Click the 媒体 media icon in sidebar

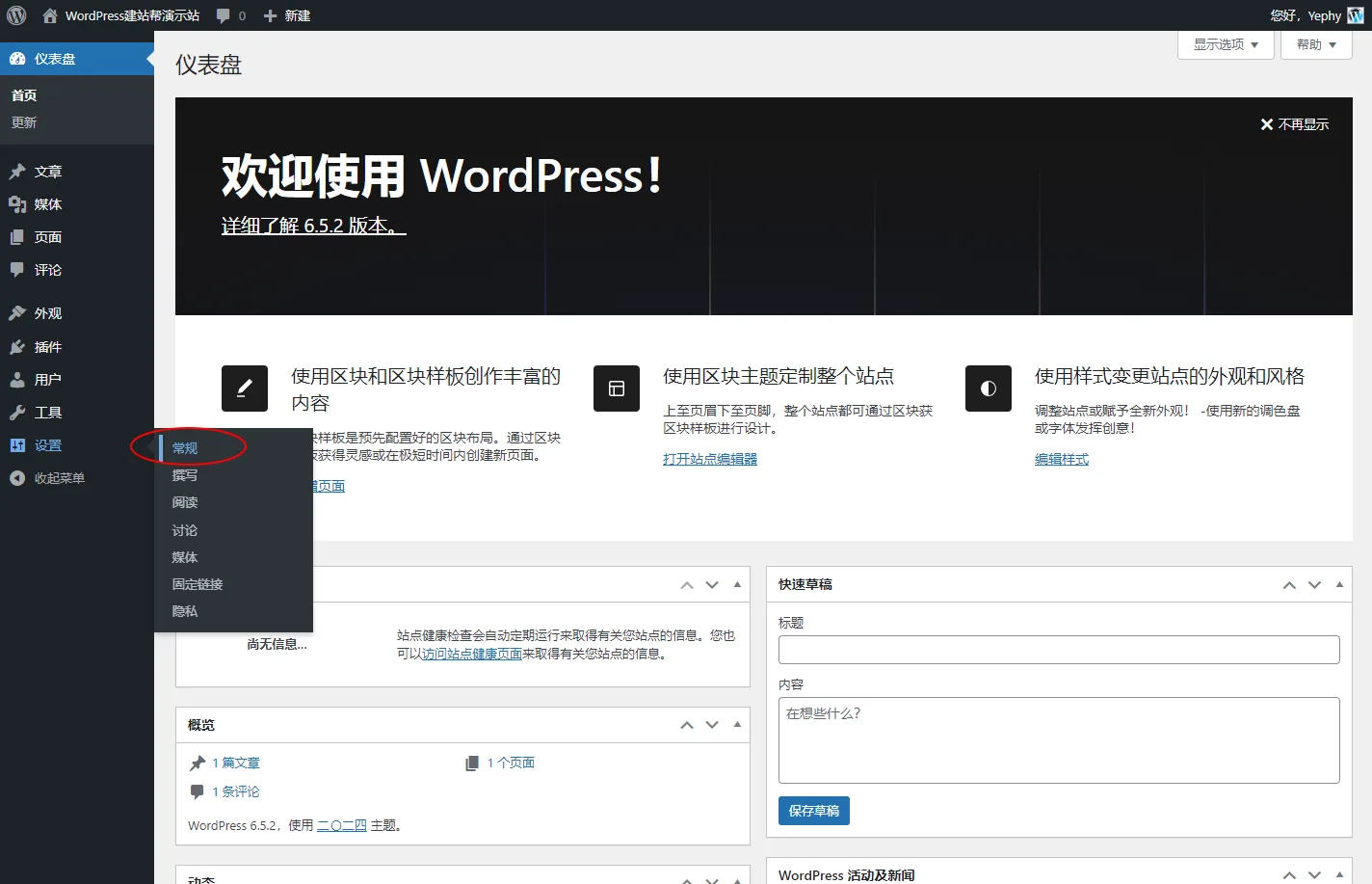[x=17, y=204]
